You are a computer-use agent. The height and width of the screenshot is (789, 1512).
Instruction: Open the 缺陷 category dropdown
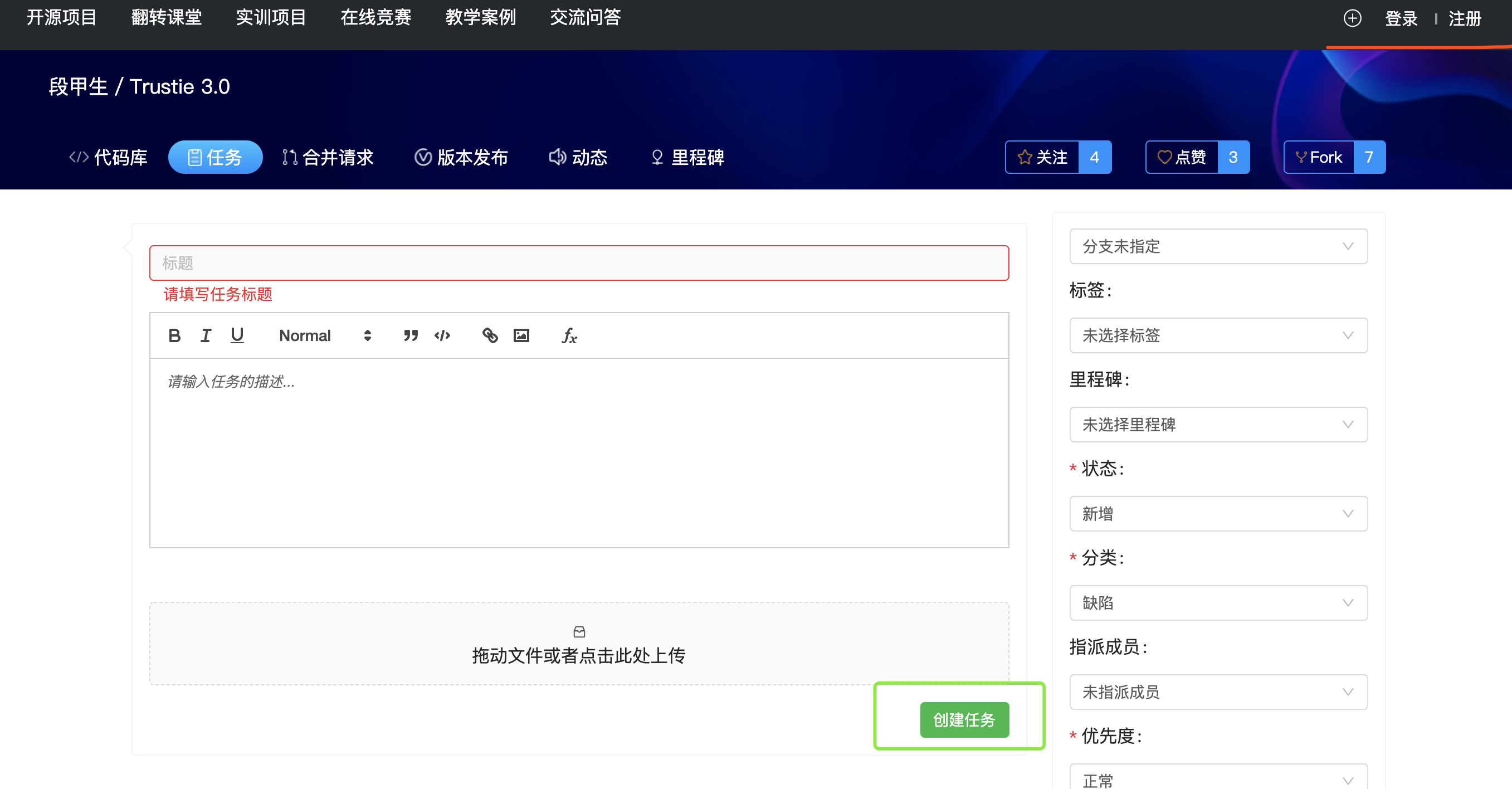point(1218,603)
